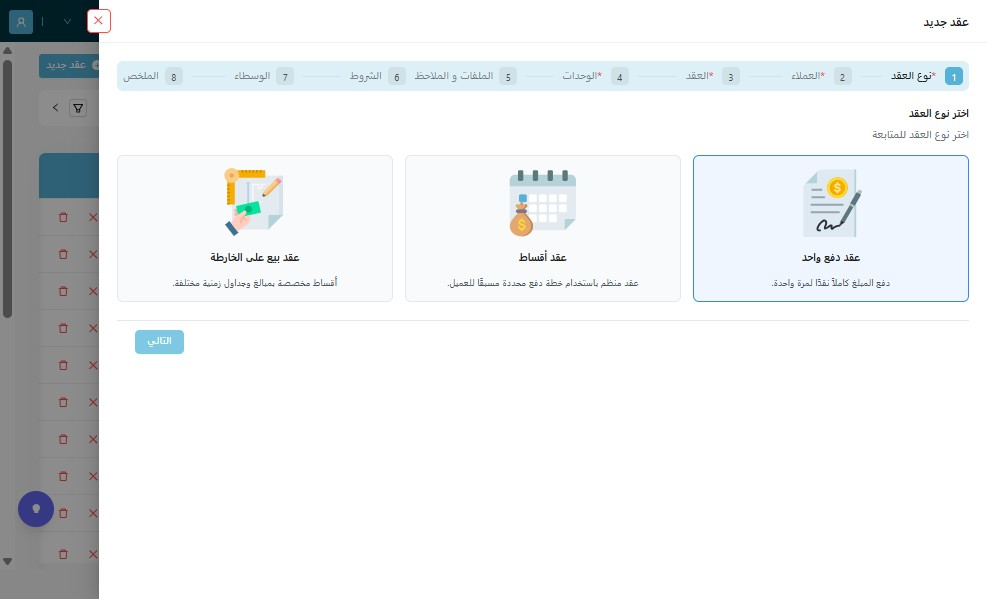
Task: Click the التالي next button
Action: 159,342
